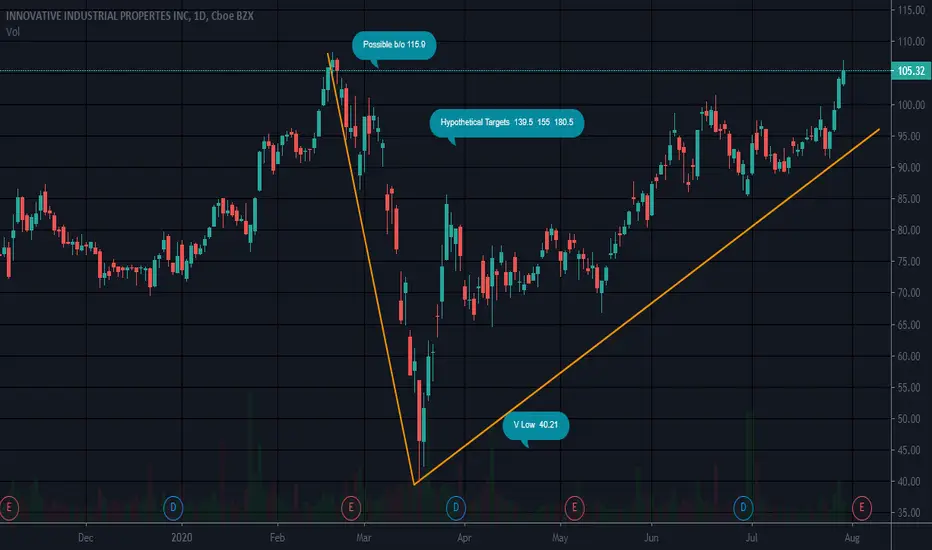932x550 pixels.
Task: Click the Vol indicator label
Action: point(12,32)
